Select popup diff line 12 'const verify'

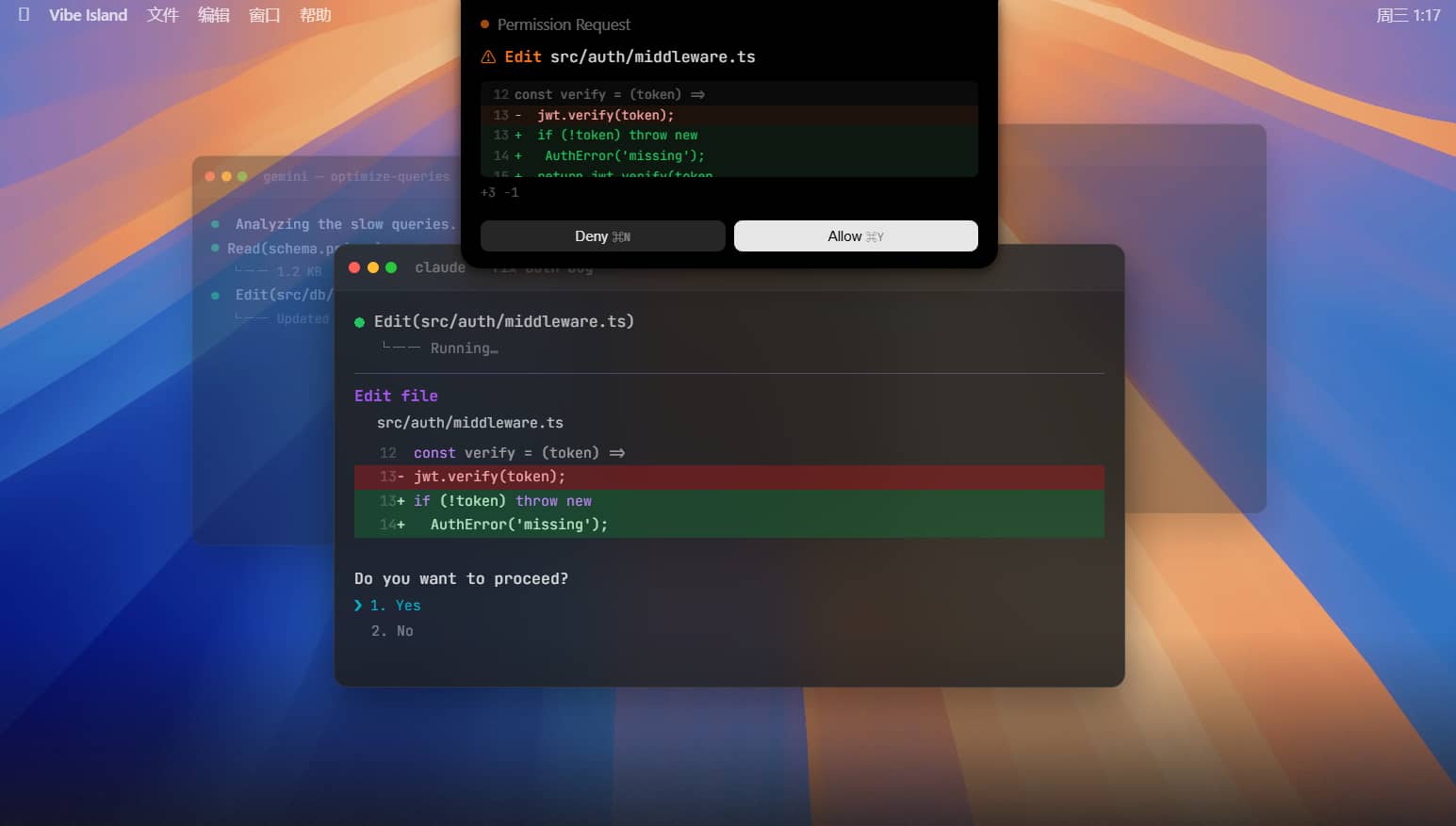729,94
